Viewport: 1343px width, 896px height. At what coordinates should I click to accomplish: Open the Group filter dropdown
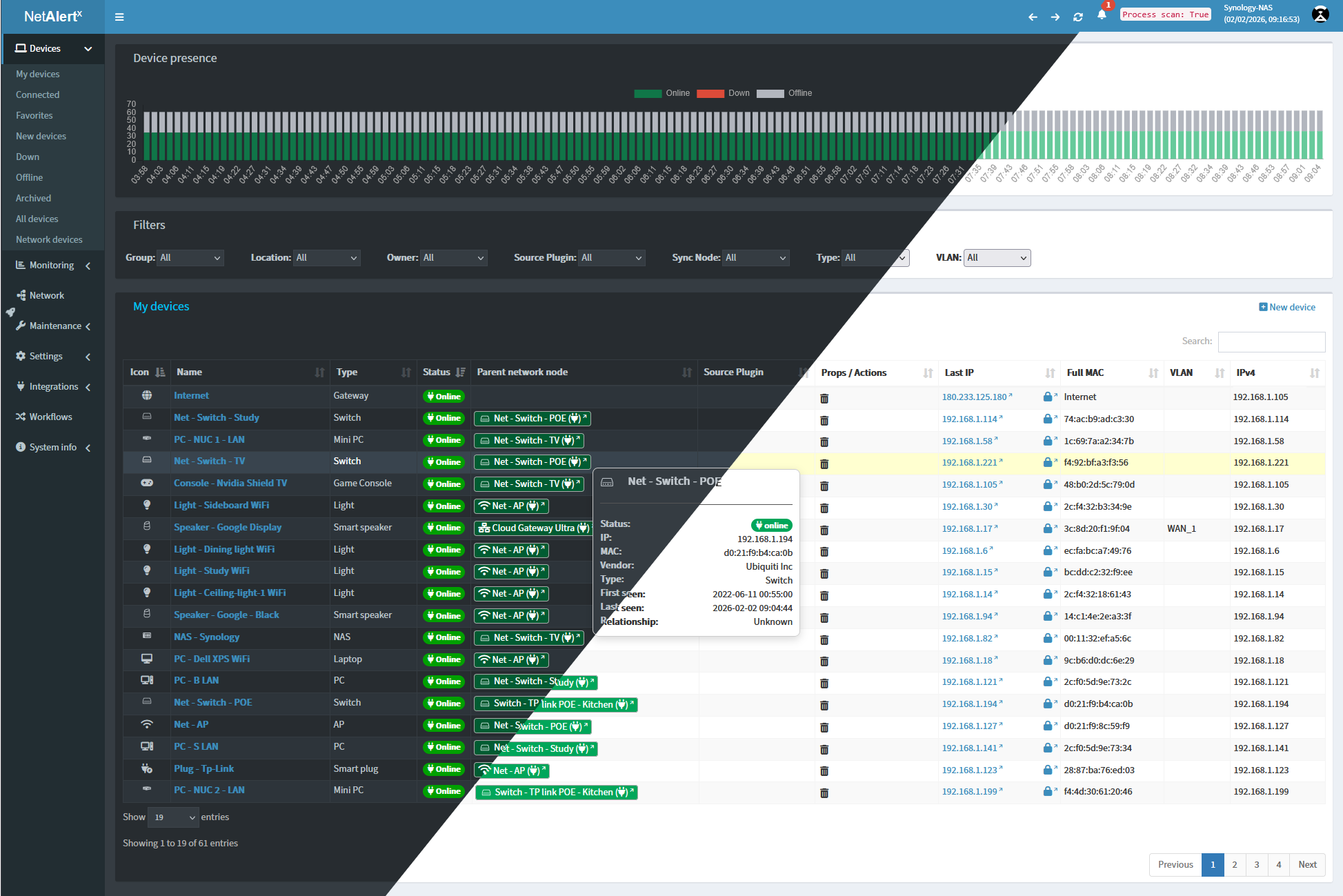tap(190, 258)
